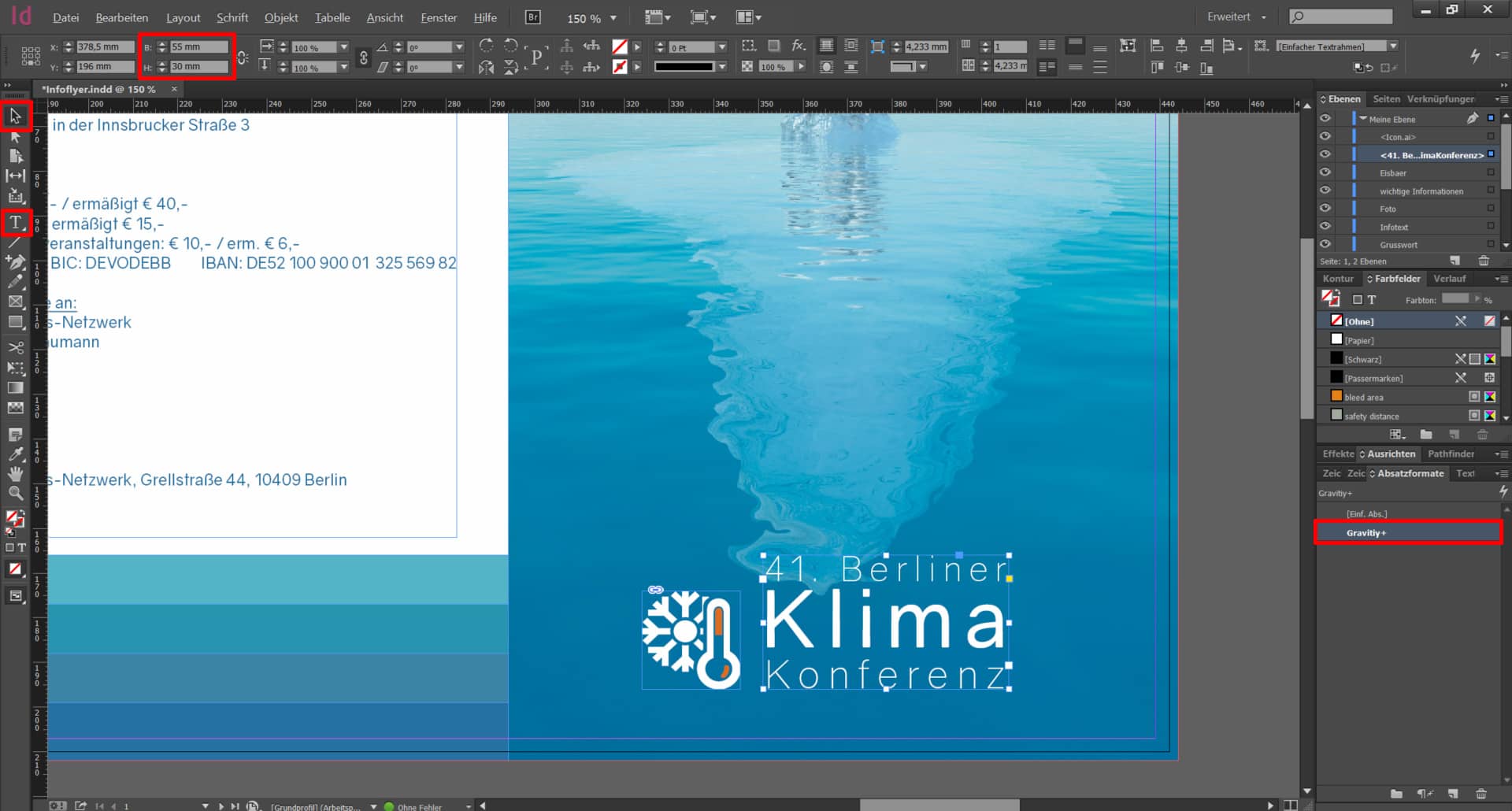Open the Objekt menu
Screen dimensions: 1512x811
point(280,17)
